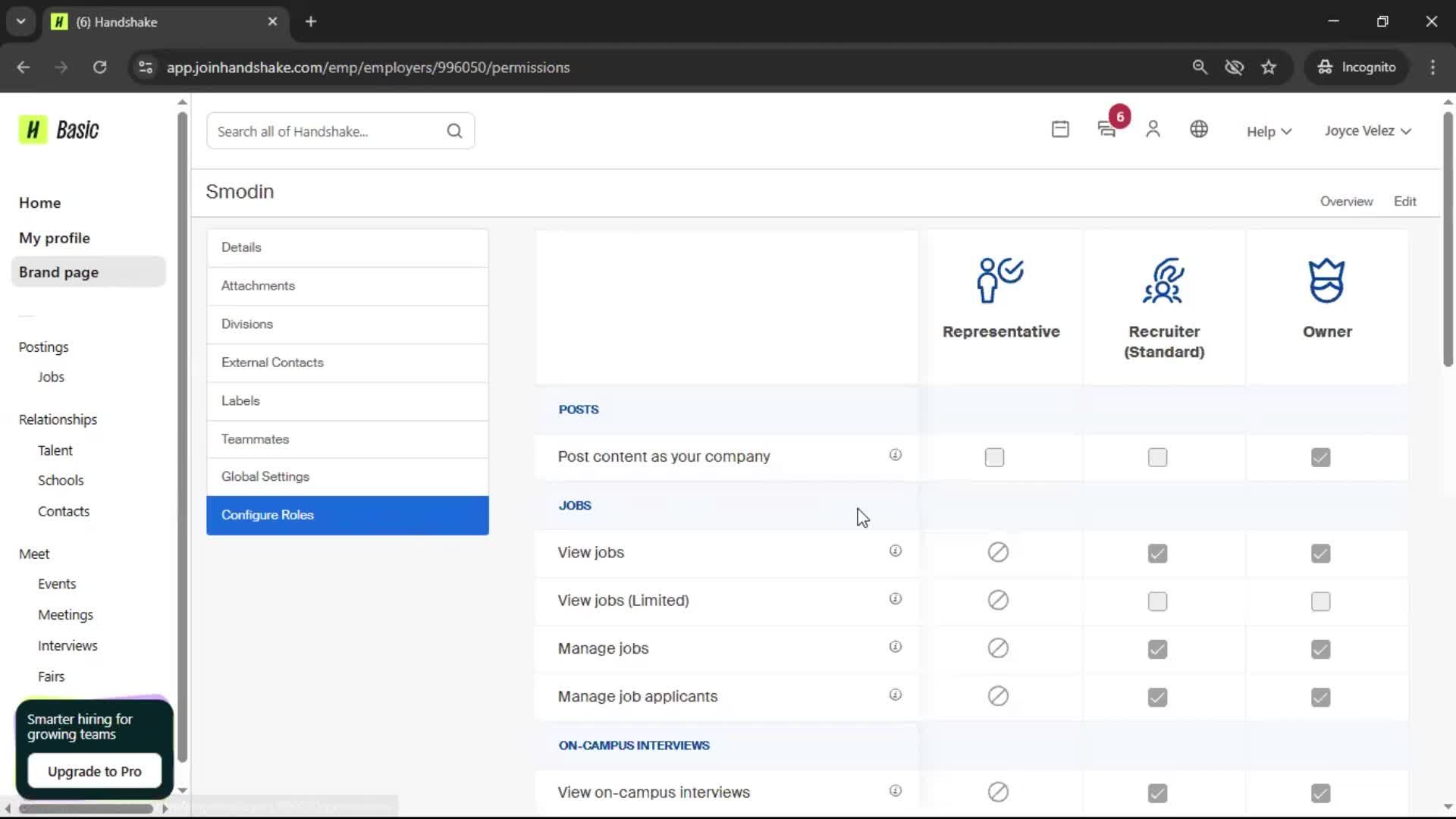This screenshot has height=819, width=1456.
Task: Open Global Settings section
Action: 347,476
